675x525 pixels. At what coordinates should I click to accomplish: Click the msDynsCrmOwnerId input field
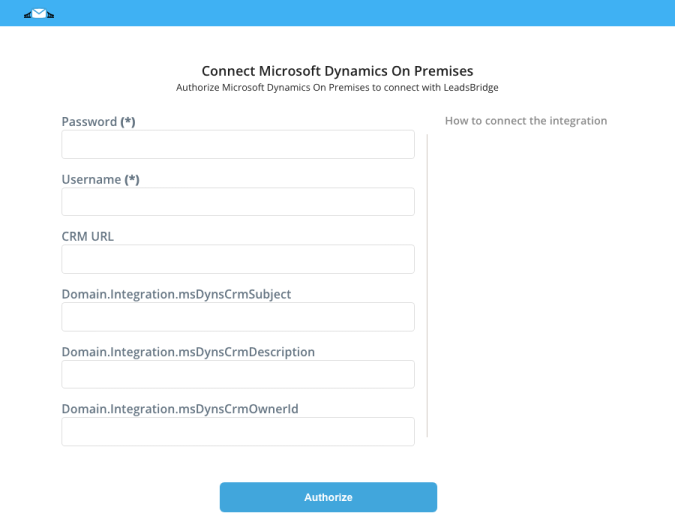click(238, 432)
